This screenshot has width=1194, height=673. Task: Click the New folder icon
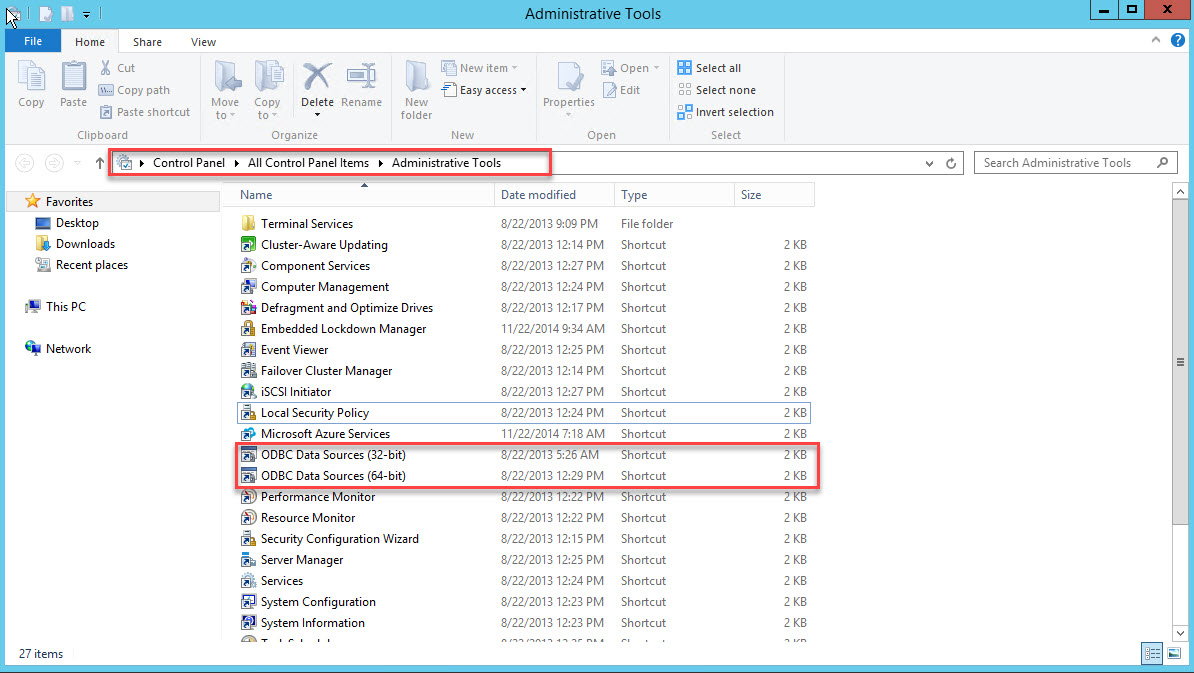tap(417, 77)
